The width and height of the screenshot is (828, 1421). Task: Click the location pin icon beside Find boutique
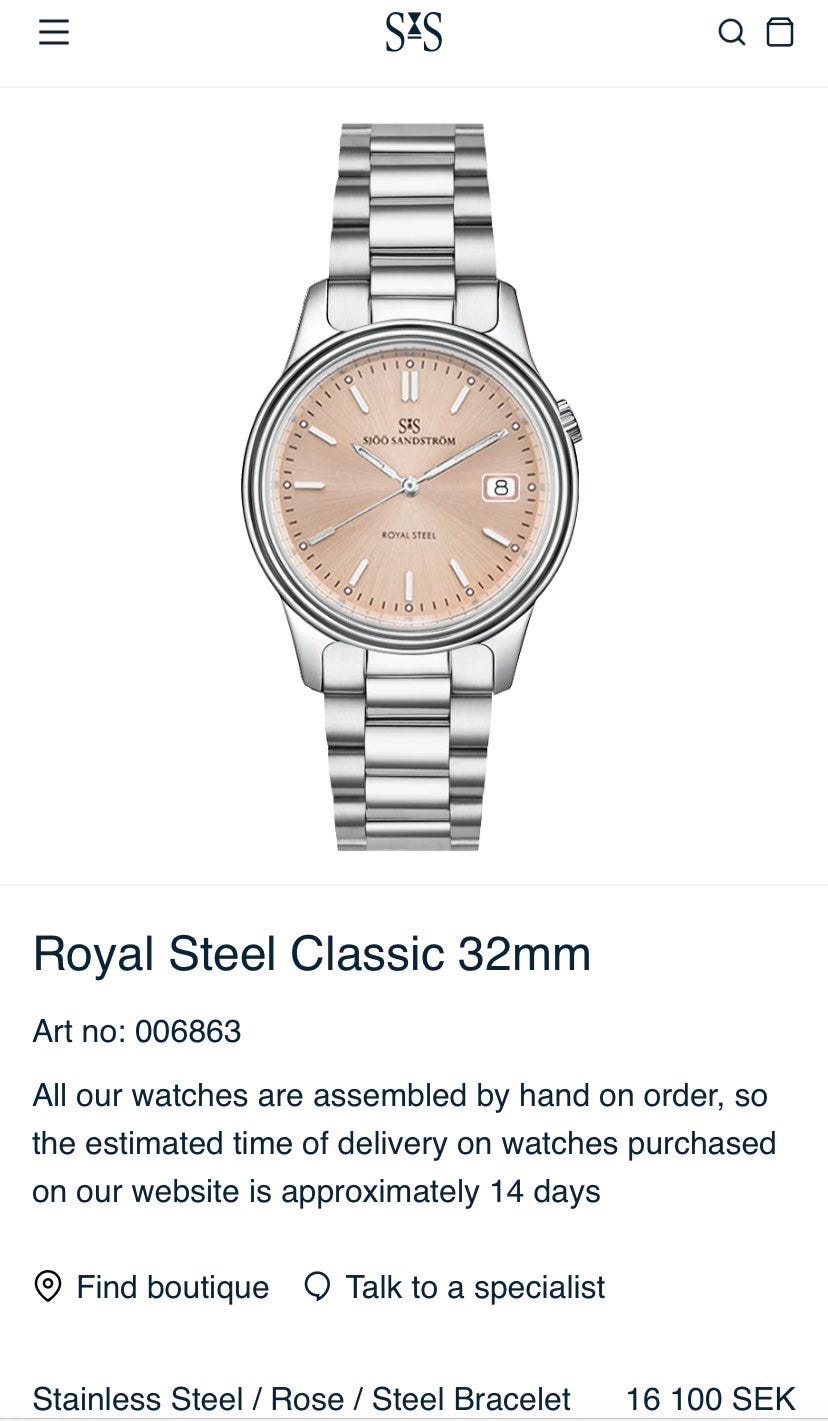coord(48,1286)
